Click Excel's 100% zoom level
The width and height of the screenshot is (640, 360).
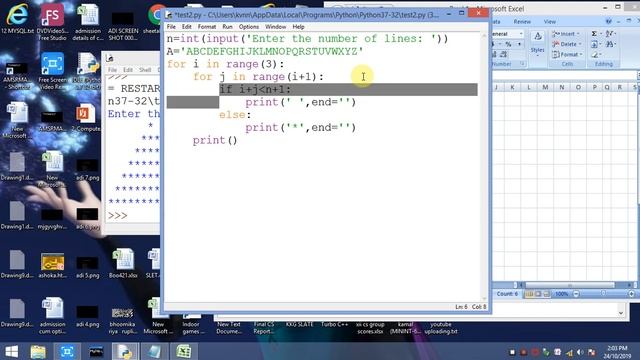562,294
